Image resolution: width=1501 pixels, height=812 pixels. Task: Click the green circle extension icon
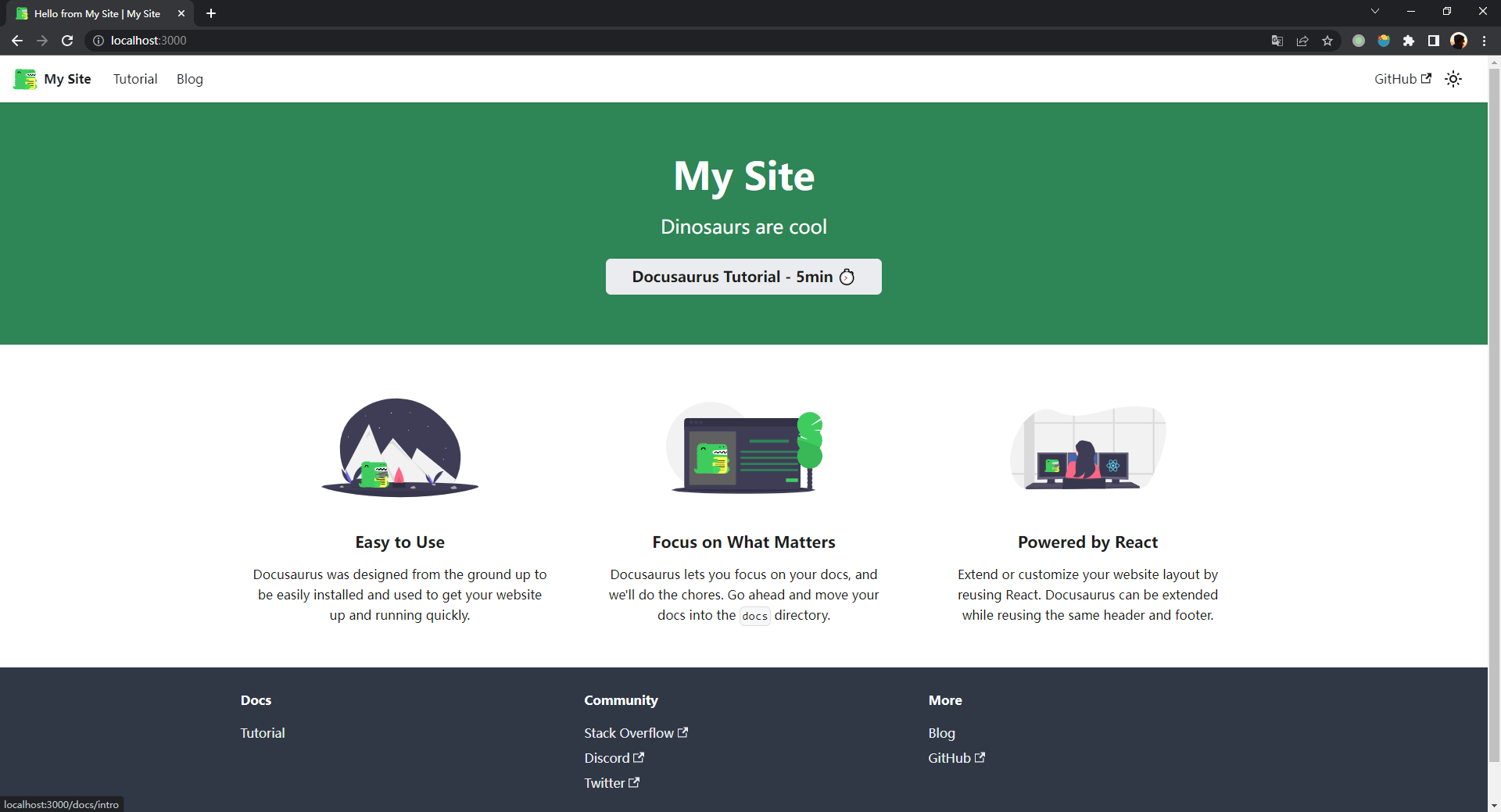[x=1359, y=41]
